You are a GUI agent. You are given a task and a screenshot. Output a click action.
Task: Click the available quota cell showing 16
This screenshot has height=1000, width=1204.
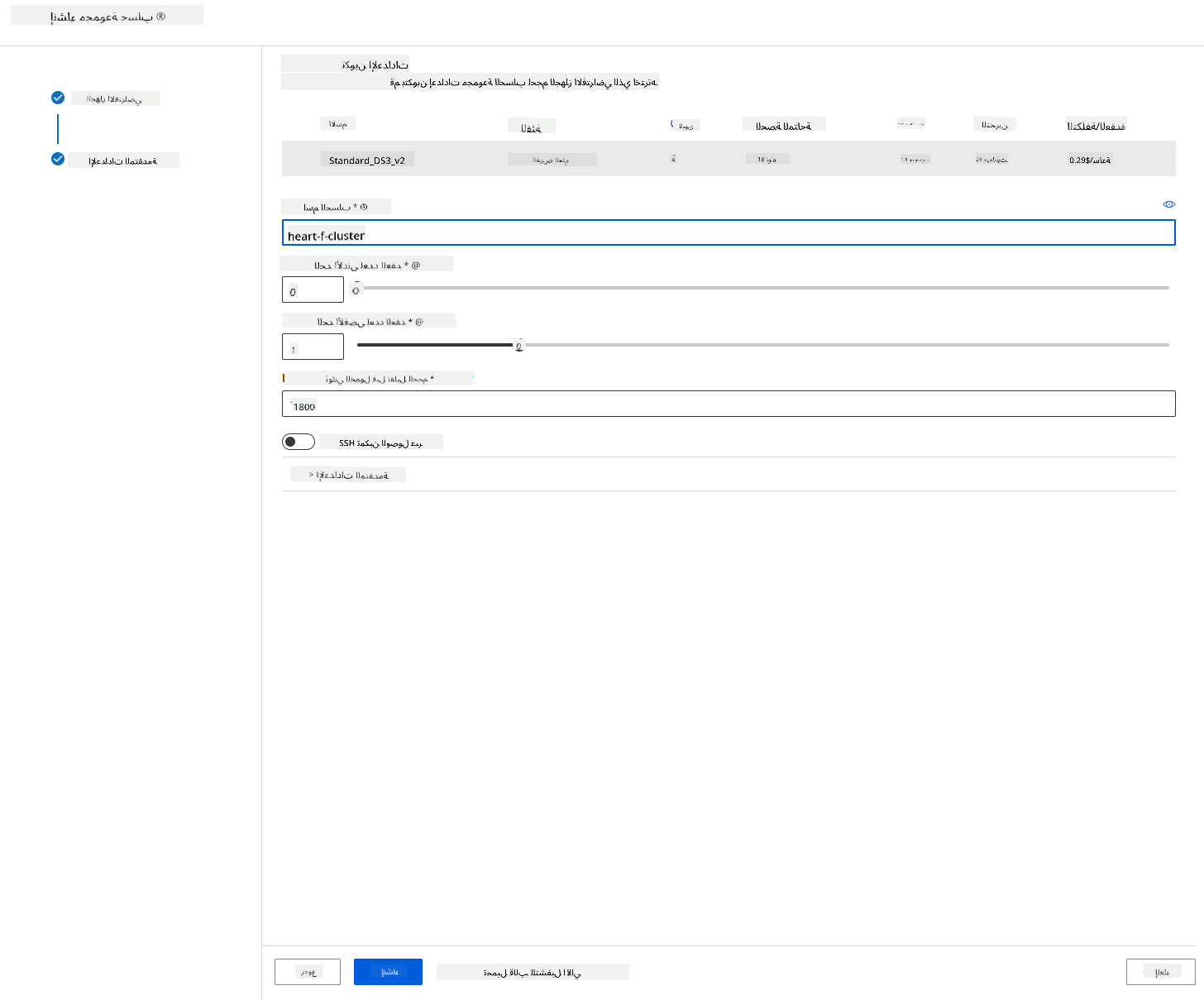pyautogui.click(x=767, y=159)
